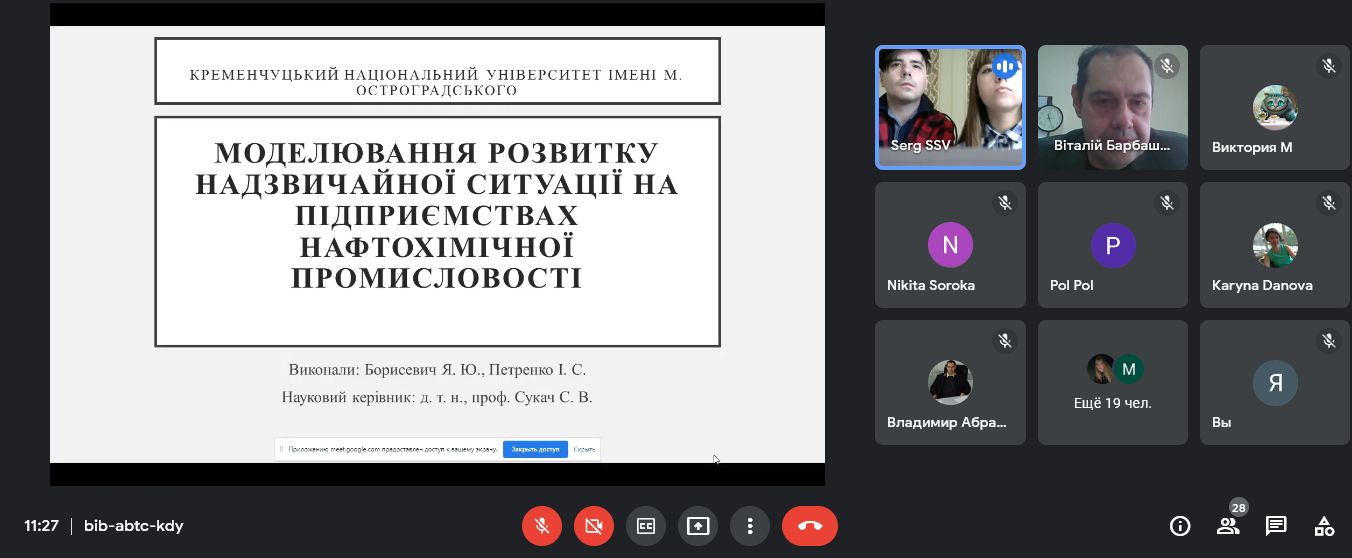Click the Karyna Danova name label

1262,285
